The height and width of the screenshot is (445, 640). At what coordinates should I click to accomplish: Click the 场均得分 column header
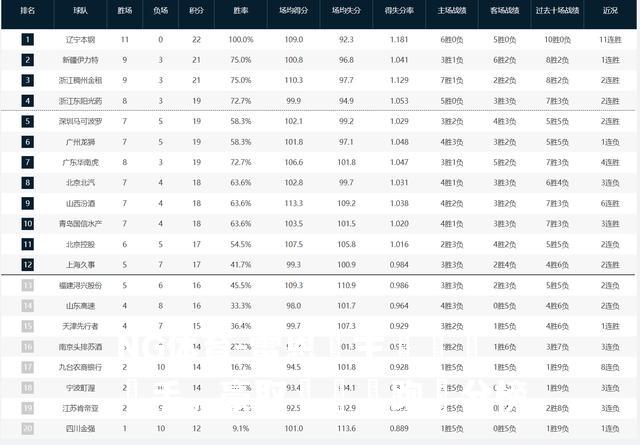(x=293, y=11)
